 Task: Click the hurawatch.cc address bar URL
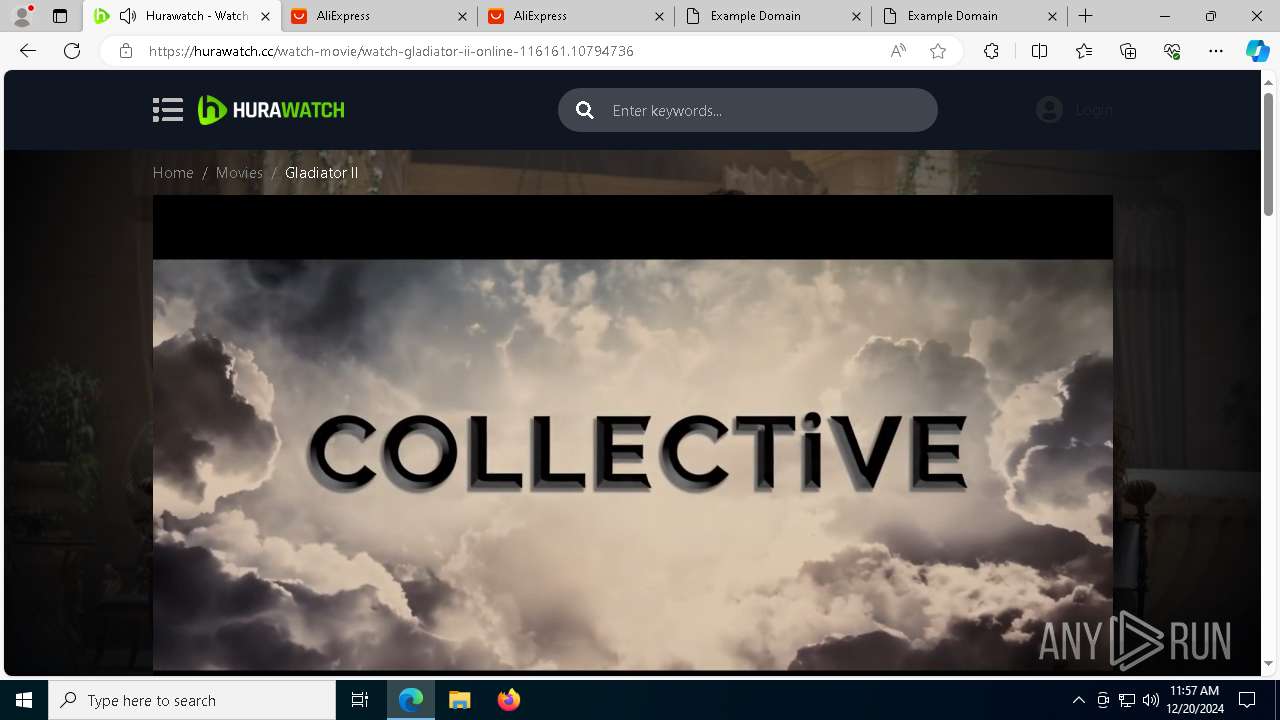[x=391, y=51]
